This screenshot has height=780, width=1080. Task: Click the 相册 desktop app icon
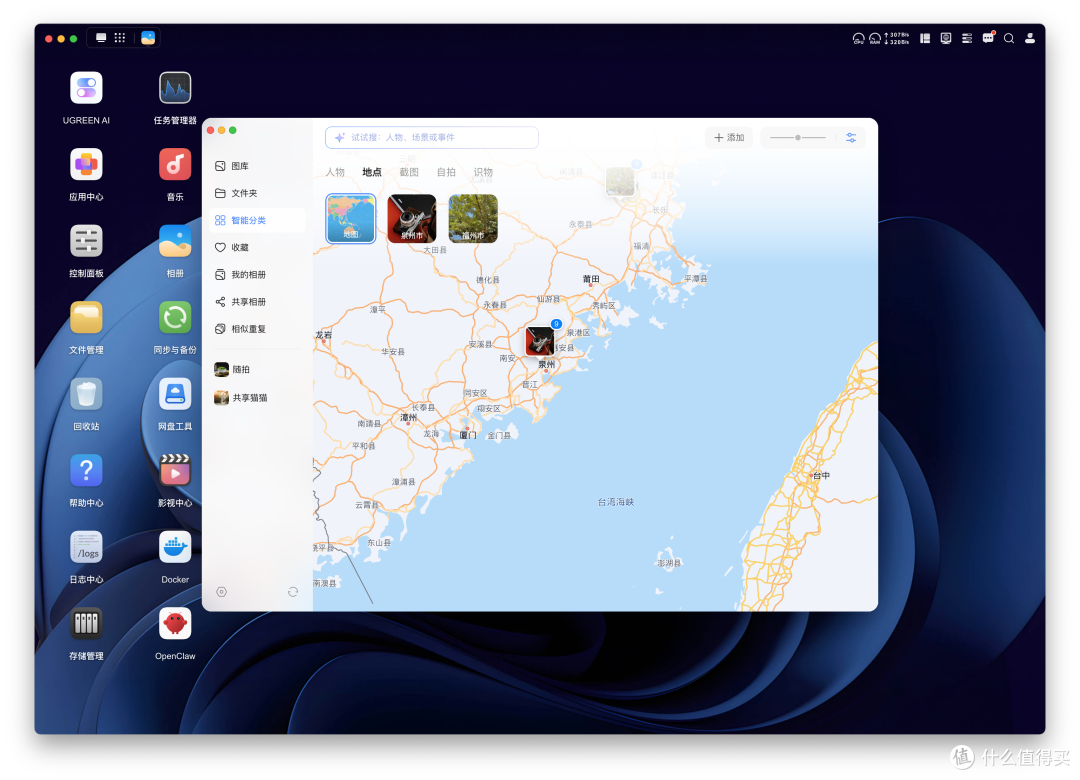coord(175,241)
